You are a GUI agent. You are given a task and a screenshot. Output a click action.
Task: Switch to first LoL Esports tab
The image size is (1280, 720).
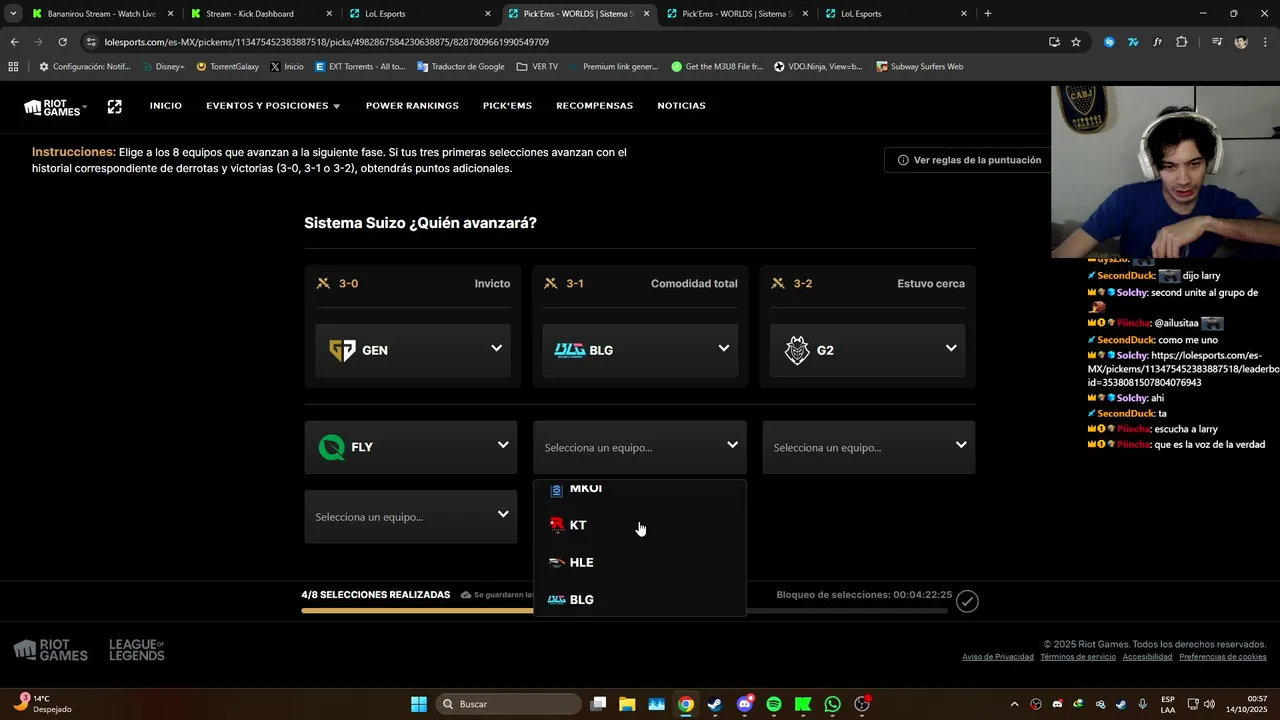(420, 14)
